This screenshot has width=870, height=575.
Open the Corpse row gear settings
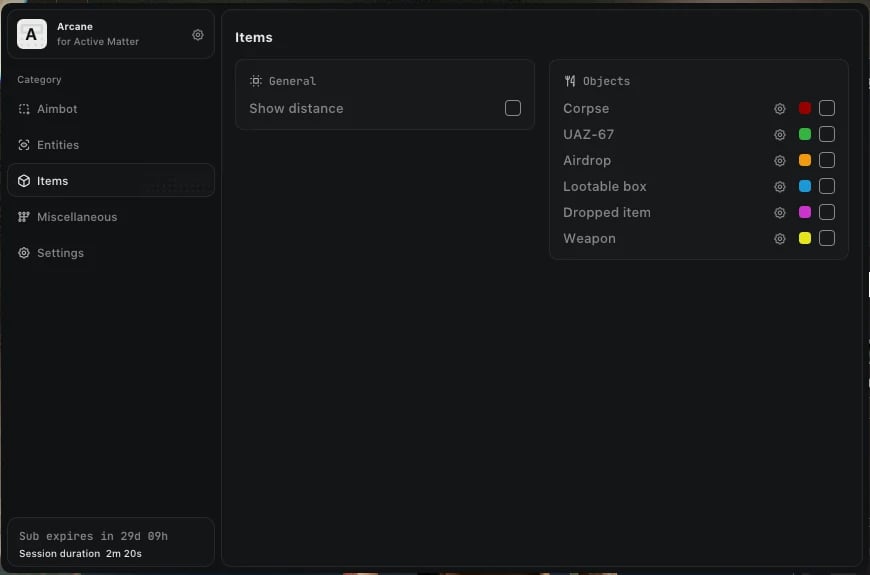780,109
